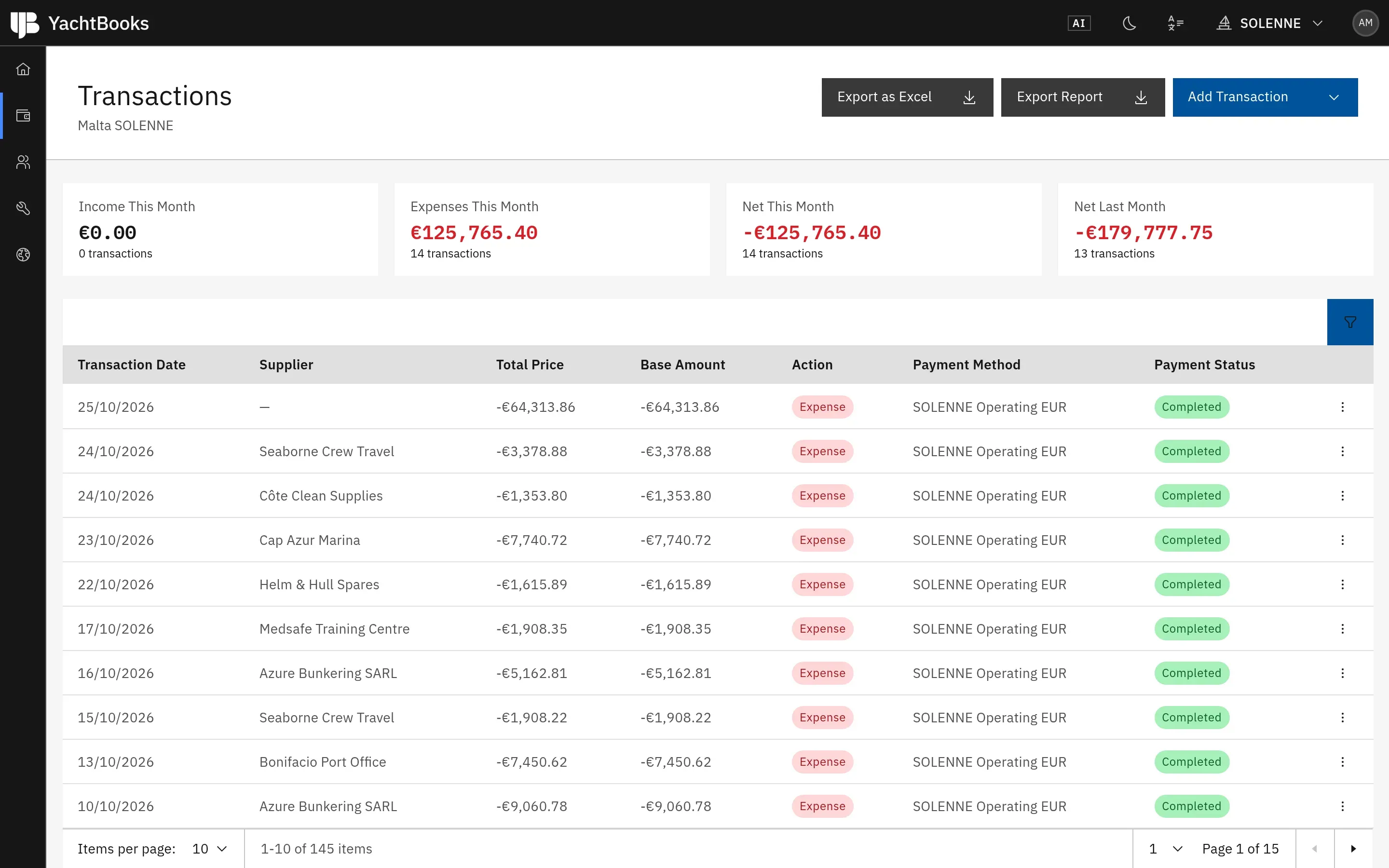
Task: Click total price -€64,313.86
Action: click(535, 407)
